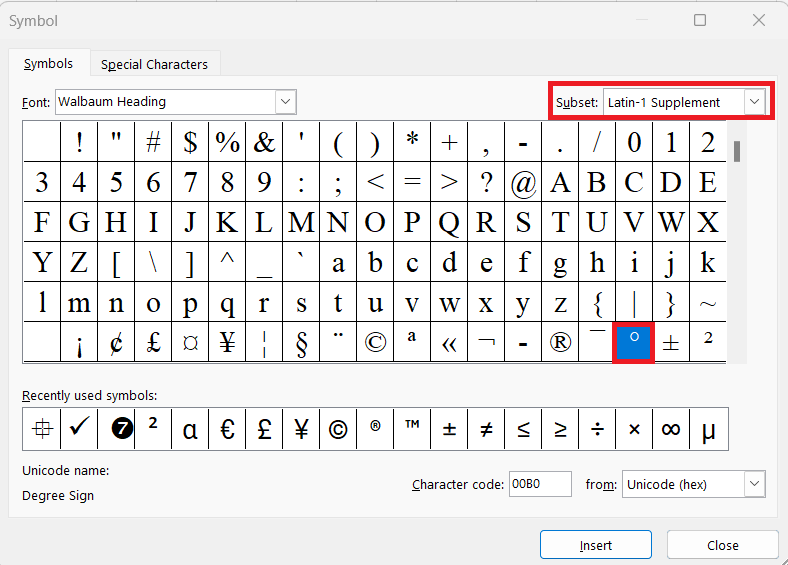788x565 pixels.
Task: Select the ampersand character in grid
Action: click(x=264, y=141)
